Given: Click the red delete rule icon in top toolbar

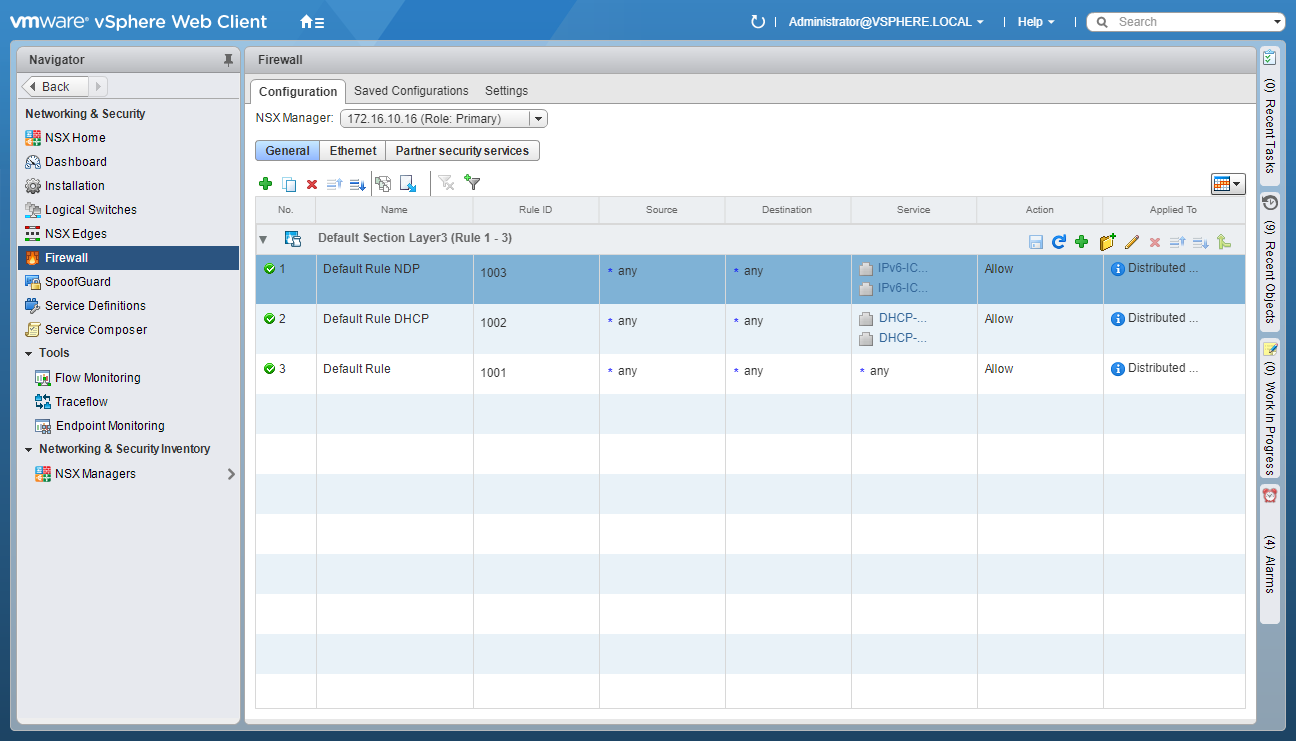Looking at the screenshot, I should pyautogui.click(x=312, y=184).
